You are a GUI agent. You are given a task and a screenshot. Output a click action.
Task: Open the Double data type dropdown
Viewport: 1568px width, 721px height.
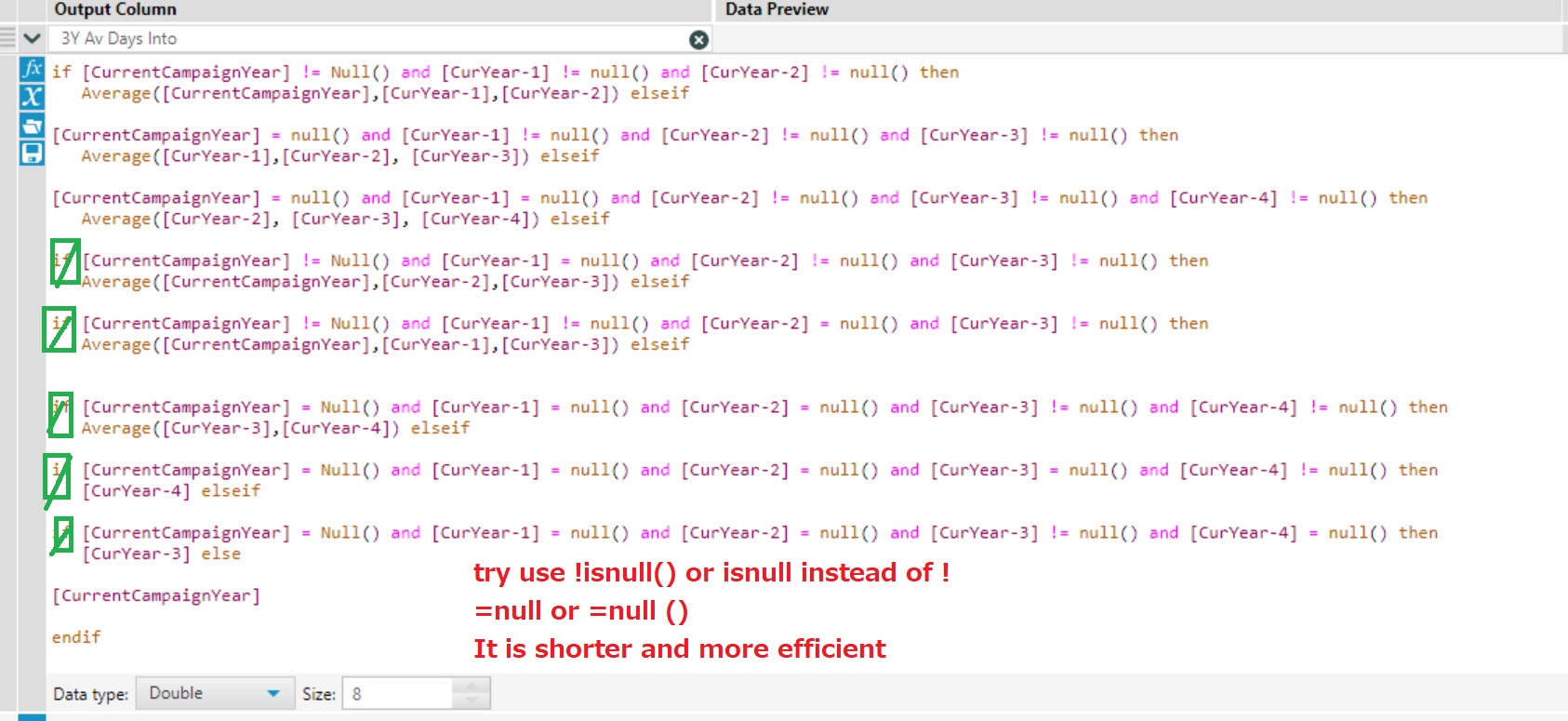[216, 693]
